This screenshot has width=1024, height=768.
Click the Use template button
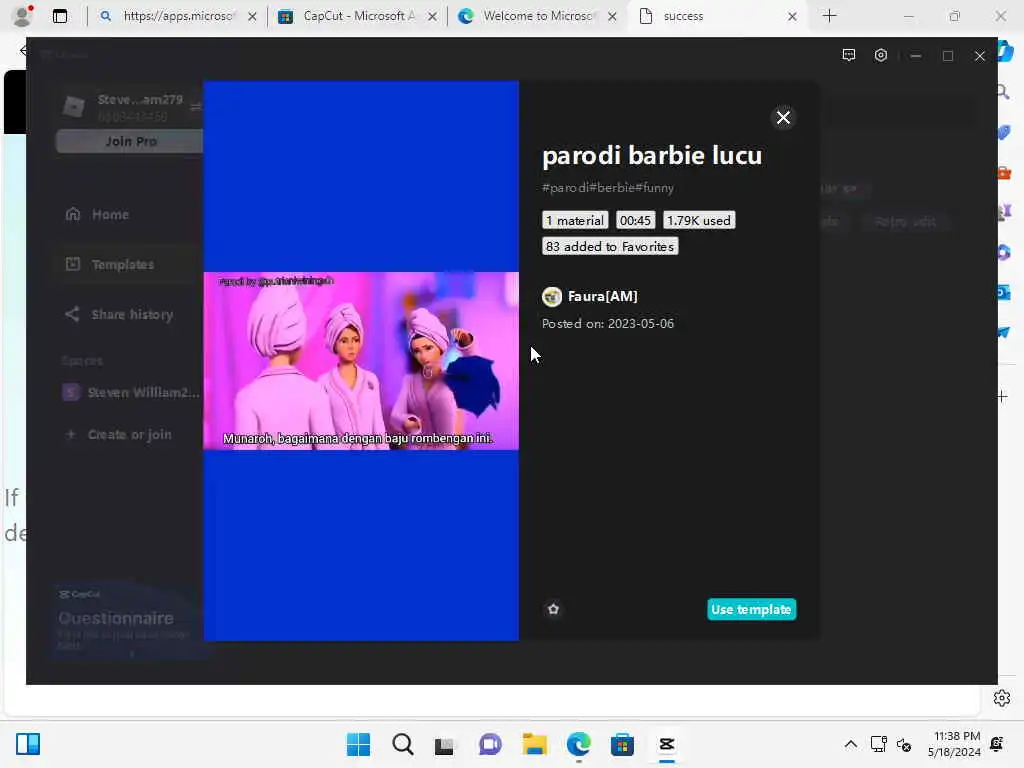[751, 609]
